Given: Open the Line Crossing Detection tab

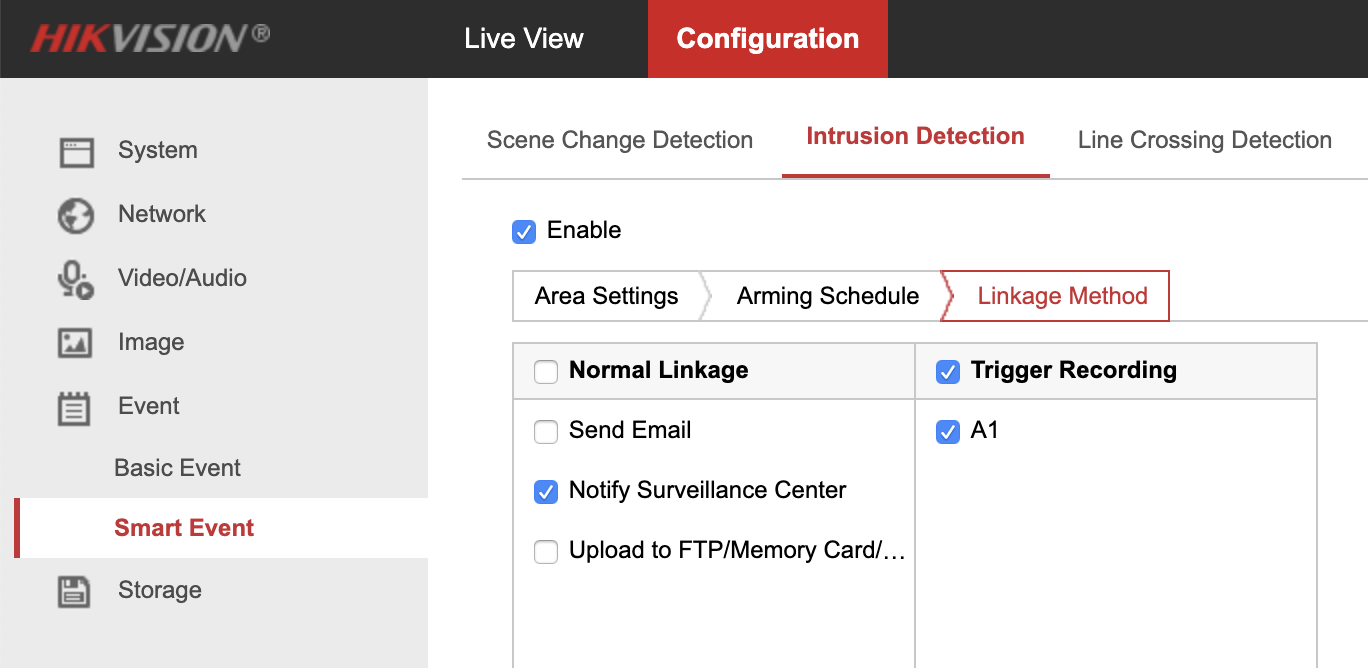Looking at the screenshot, I should pyautogui.click(x=1204, y=140).
